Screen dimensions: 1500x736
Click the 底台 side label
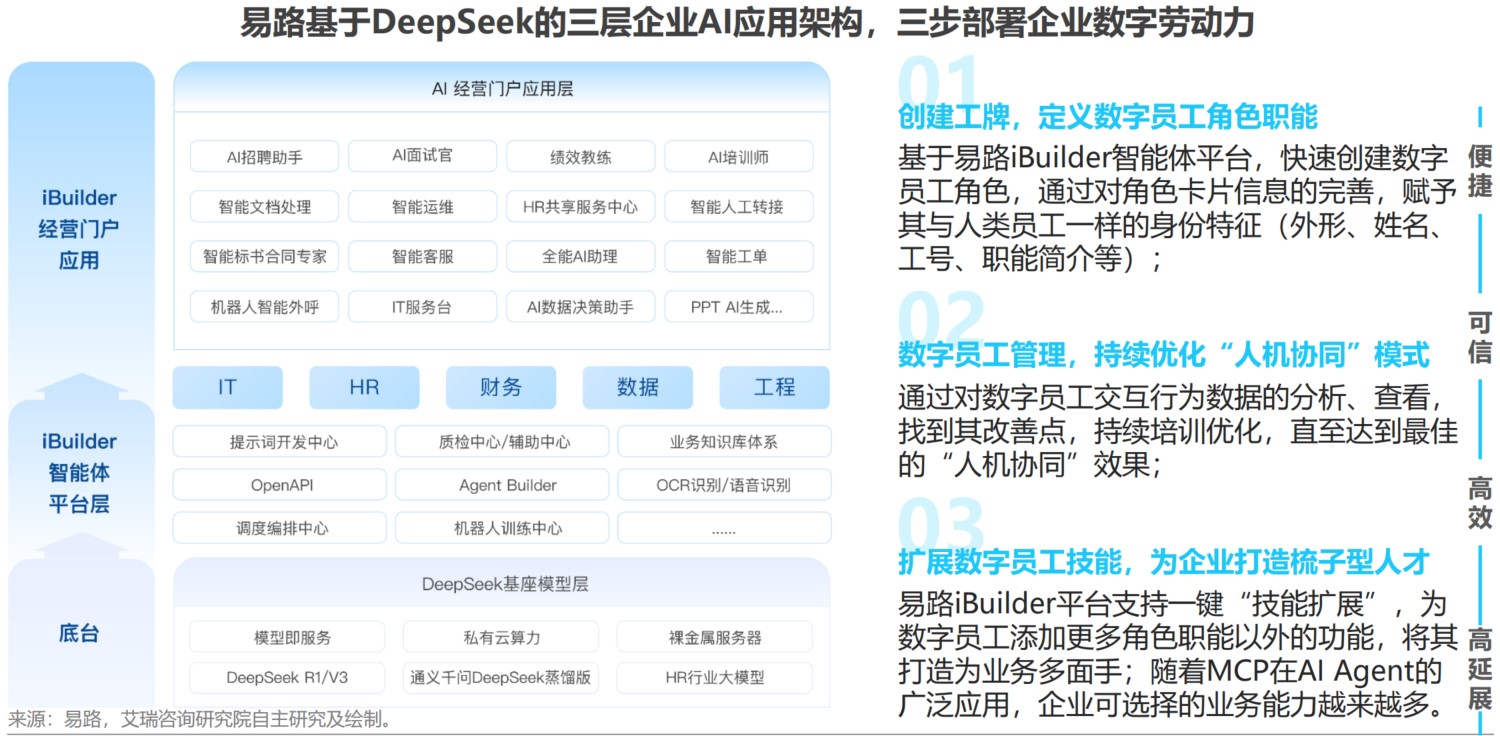[79, 633]
